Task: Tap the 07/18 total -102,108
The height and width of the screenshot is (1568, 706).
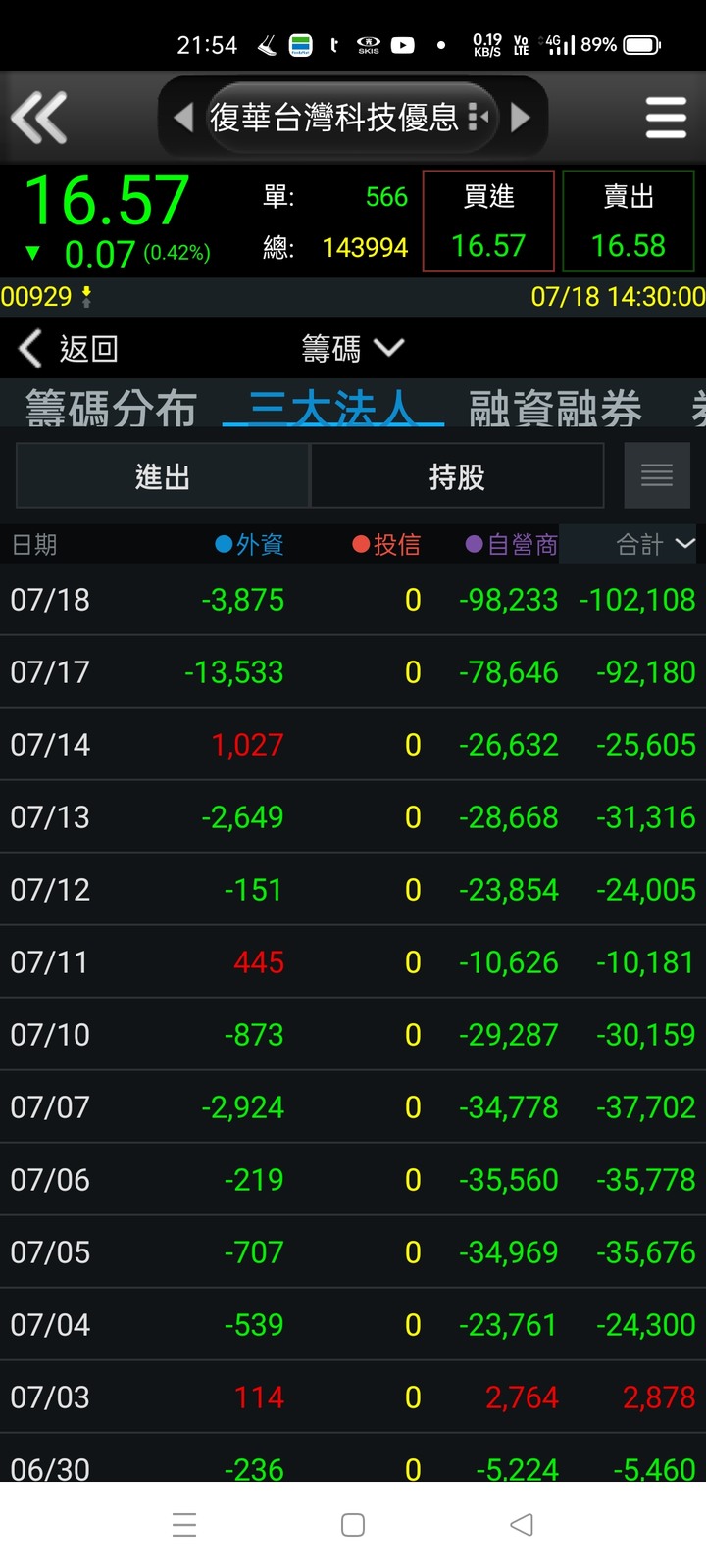Action: (637, 600)
